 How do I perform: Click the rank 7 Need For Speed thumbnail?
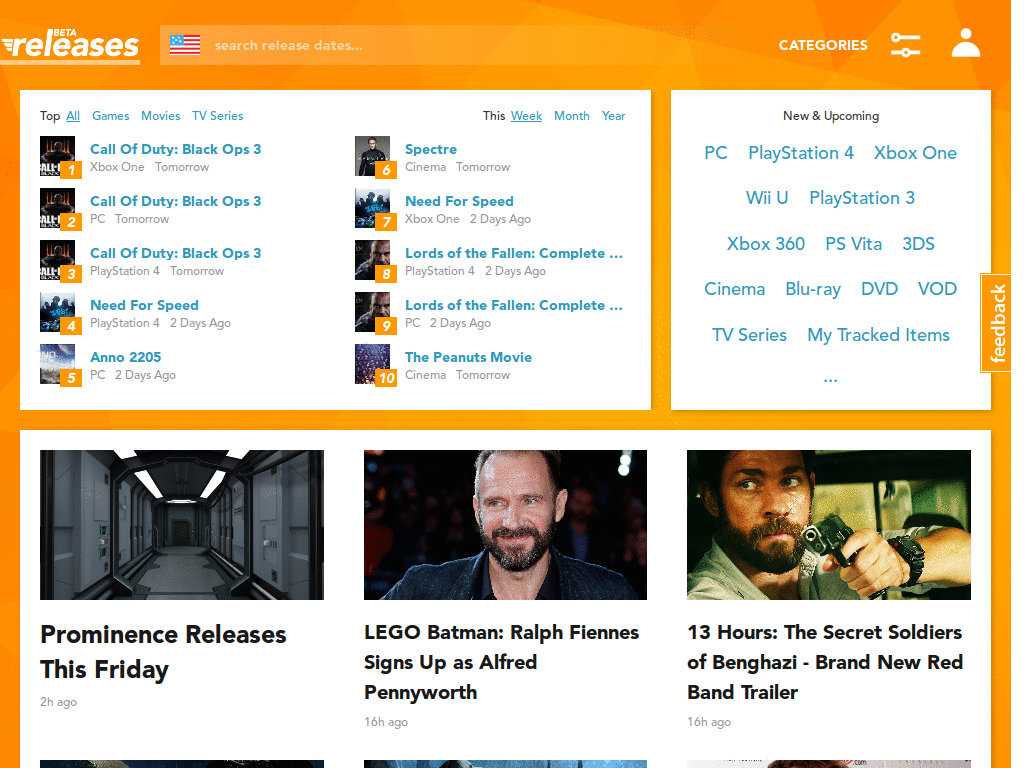pos(372,208)
